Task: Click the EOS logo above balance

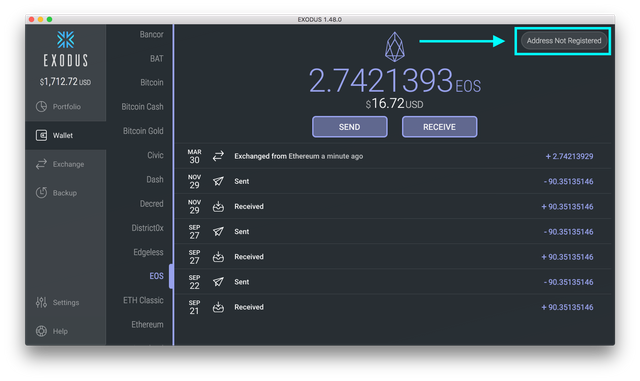Action: click(395, 47)
